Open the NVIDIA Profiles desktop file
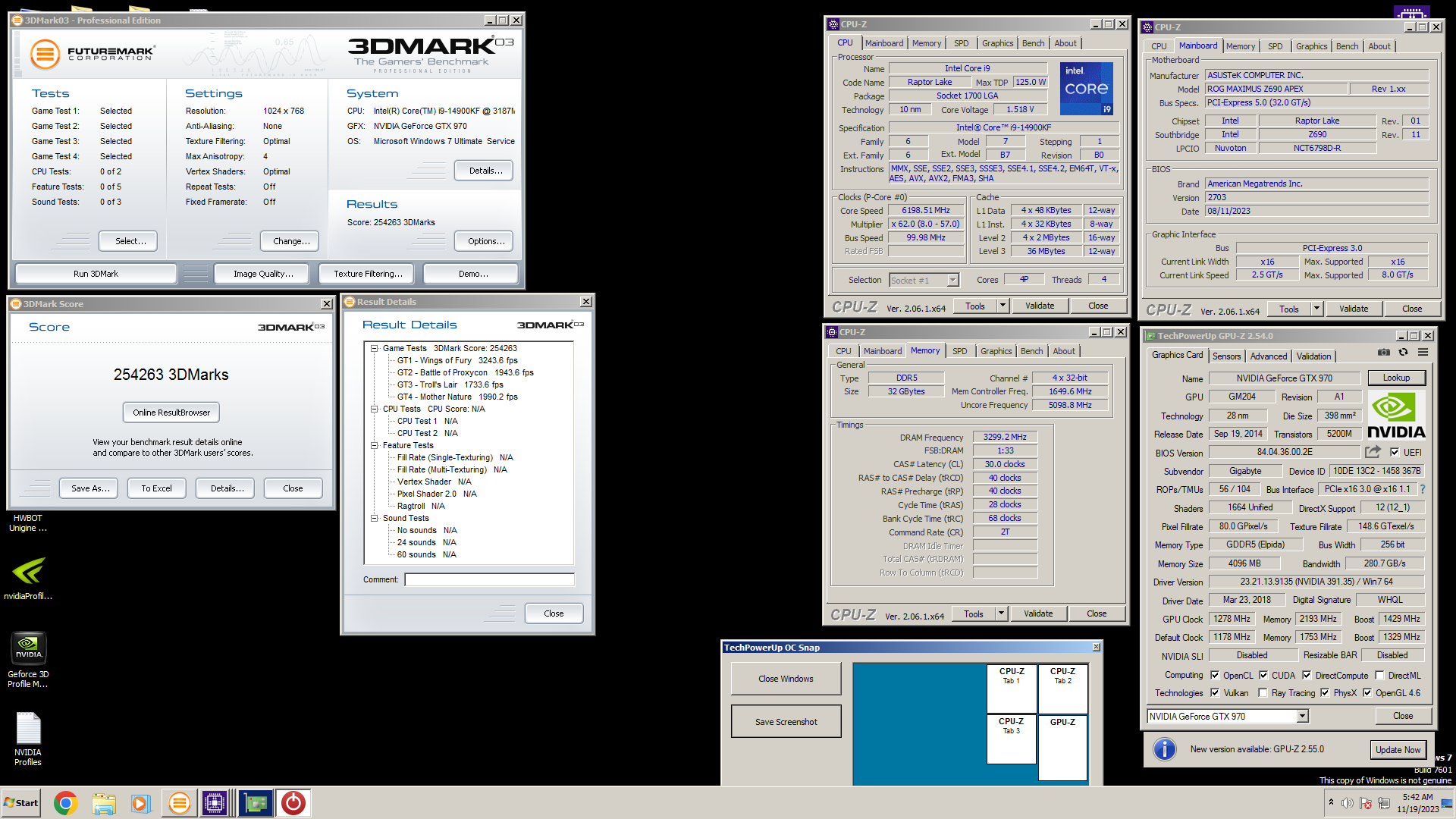 point(28,739)
